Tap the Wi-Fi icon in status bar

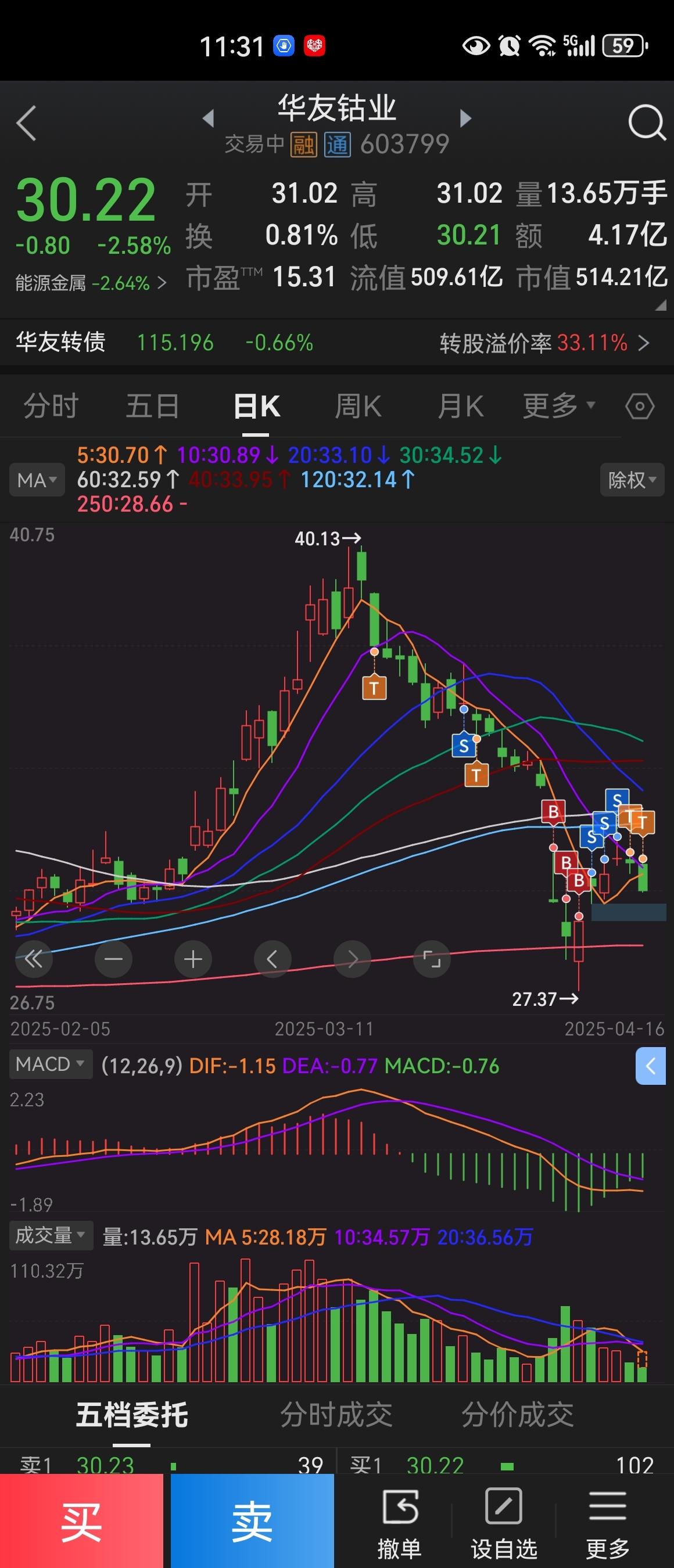(542, 46)
